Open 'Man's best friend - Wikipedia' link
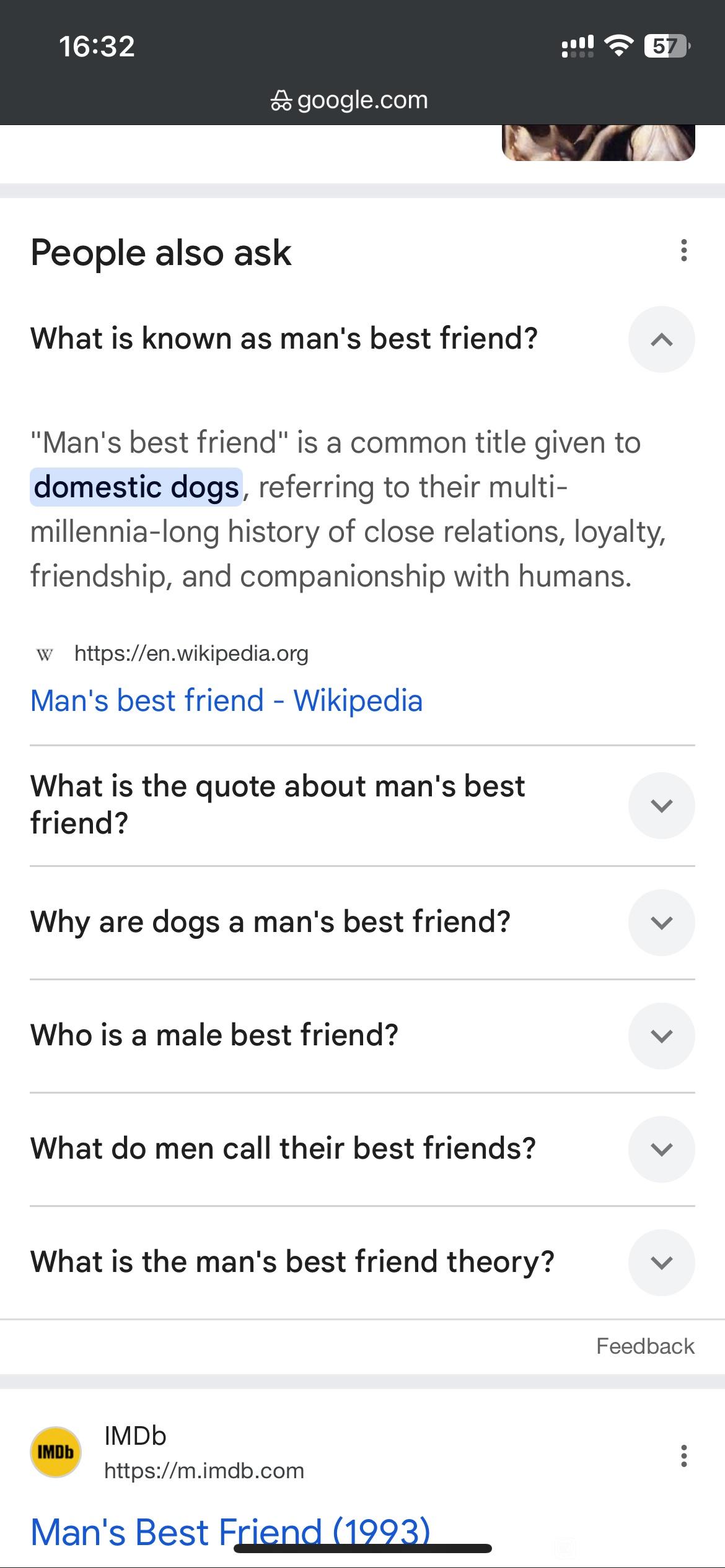This screenshot has width=725, height=1568. point(226,700)
